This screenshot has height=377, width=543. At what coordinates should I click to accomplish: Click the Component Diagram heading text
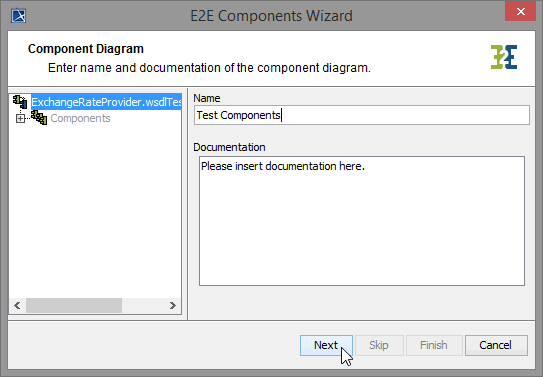coord(86,49)
